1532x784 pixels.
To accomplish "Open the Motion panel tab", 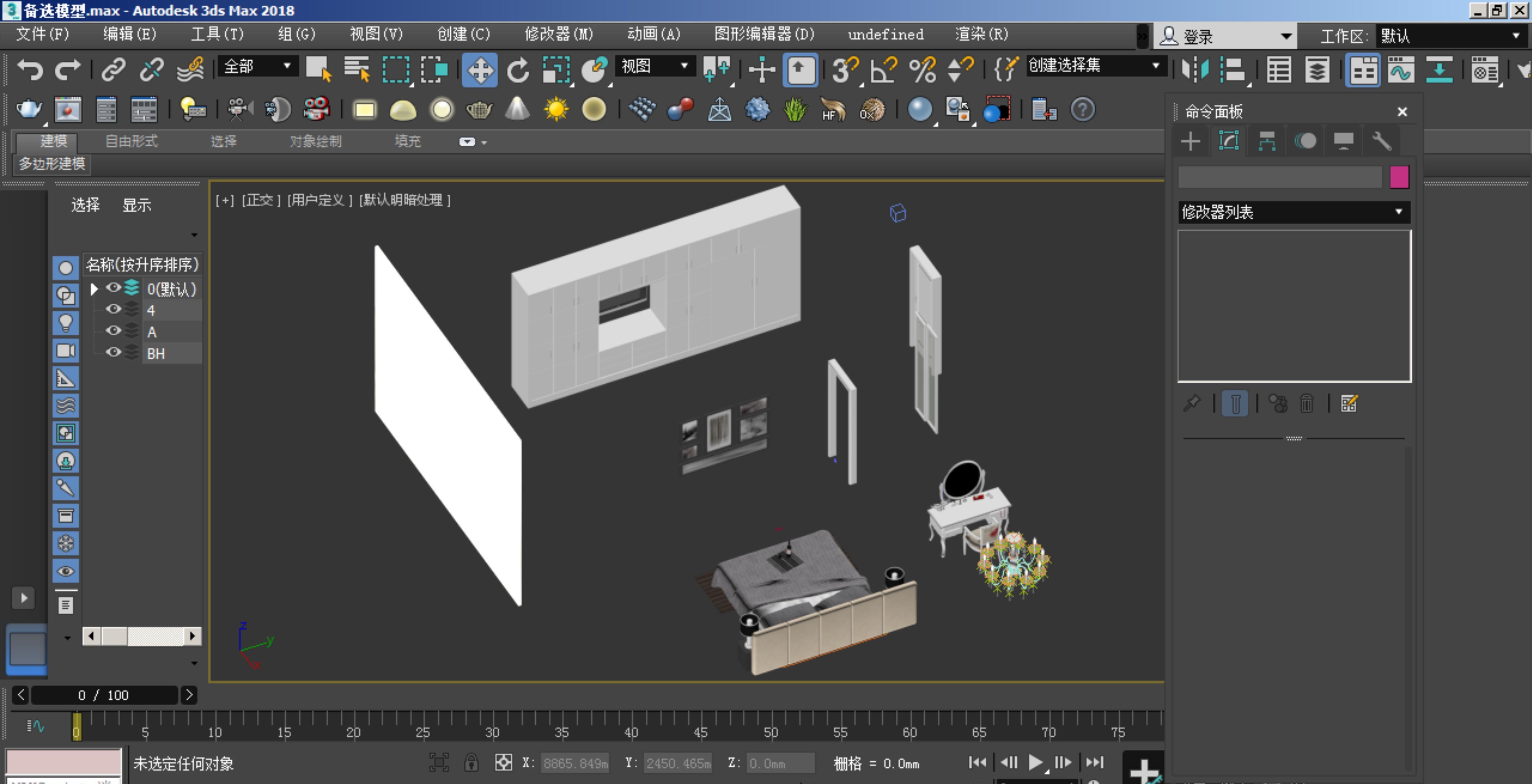I will 1305,142.
